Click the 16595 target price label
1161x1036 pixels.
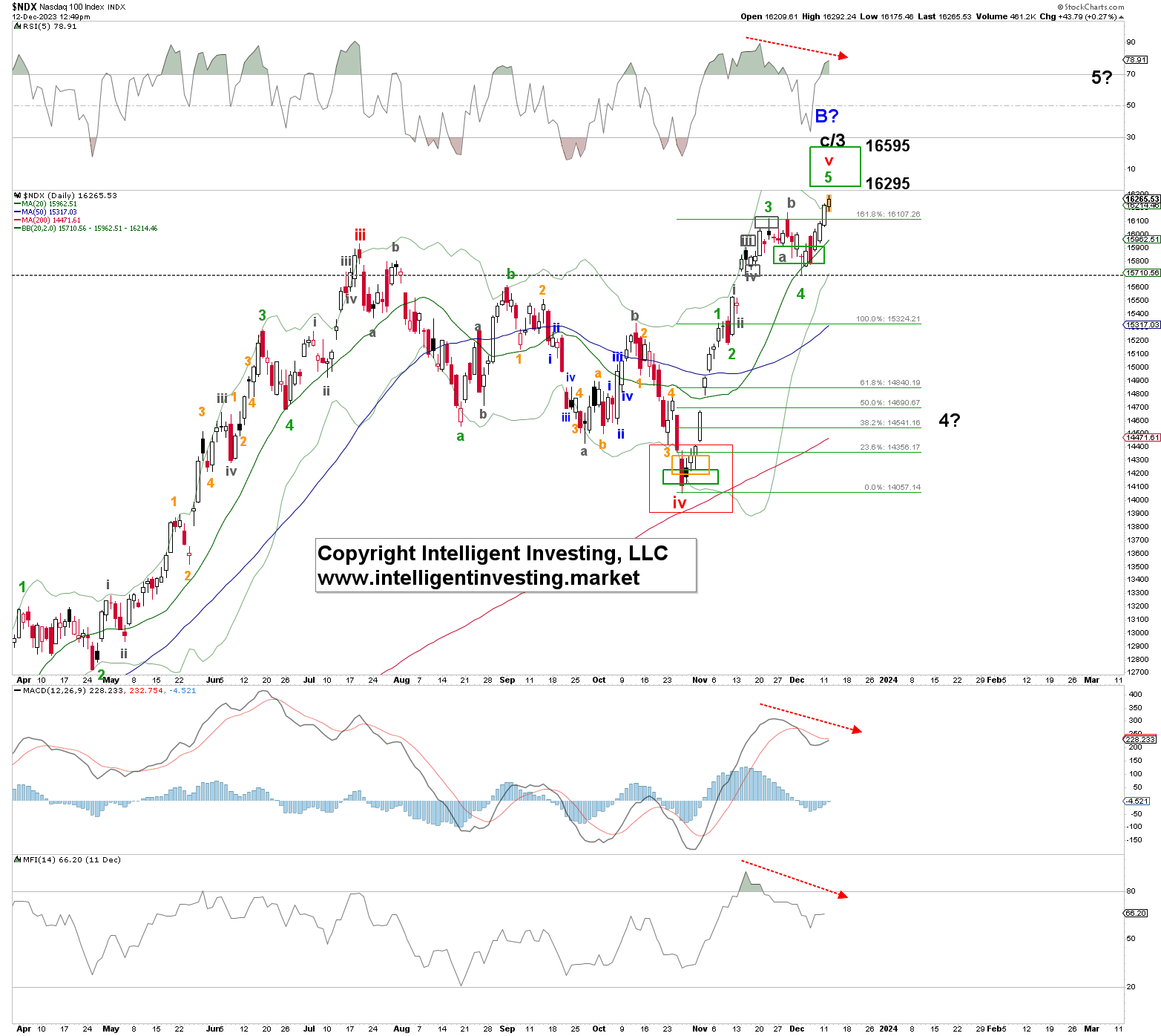(x=887, y=145)
